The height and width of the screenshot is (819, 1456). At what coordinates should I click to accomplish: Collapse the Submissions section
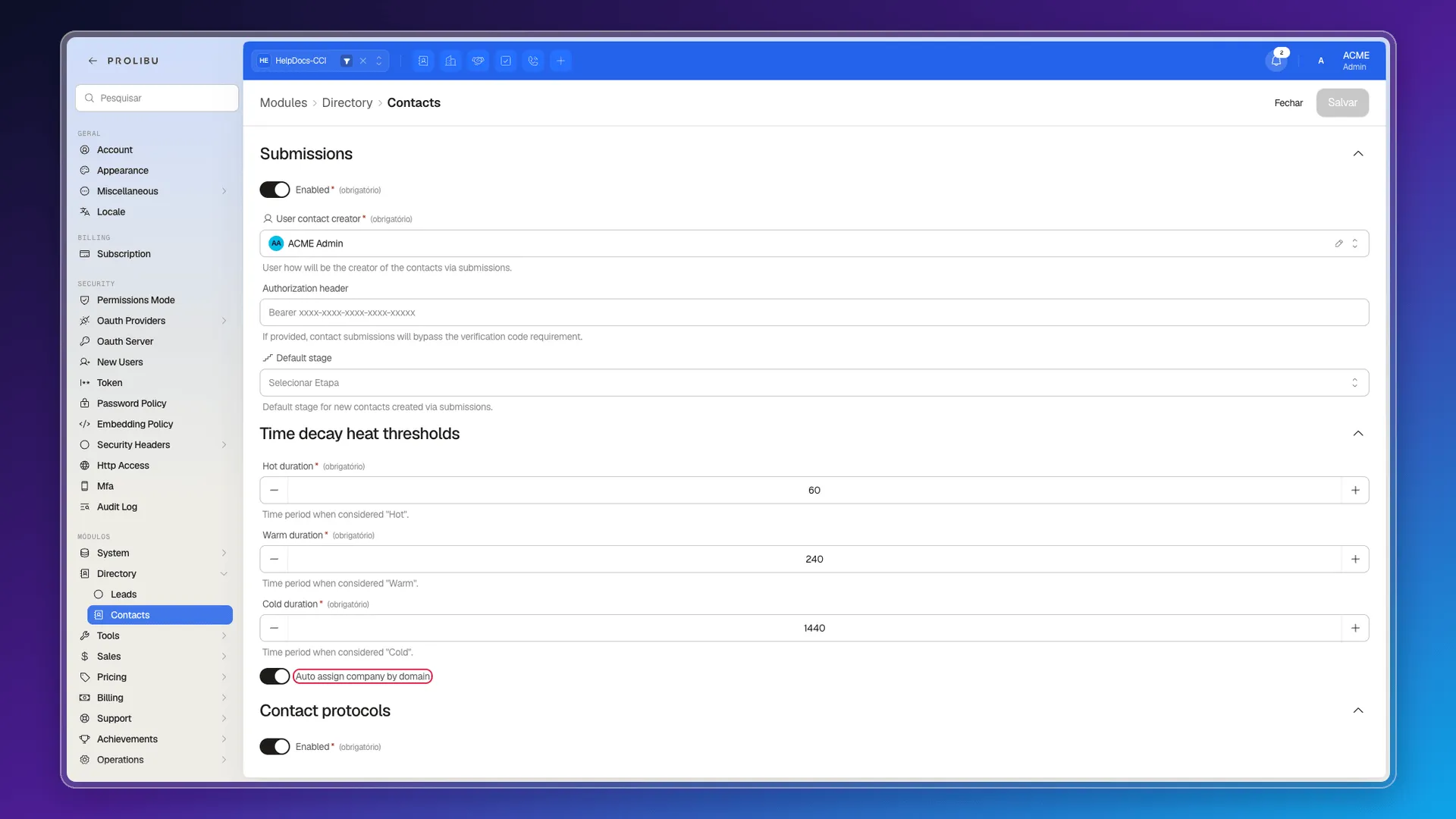pos(1357,154)
